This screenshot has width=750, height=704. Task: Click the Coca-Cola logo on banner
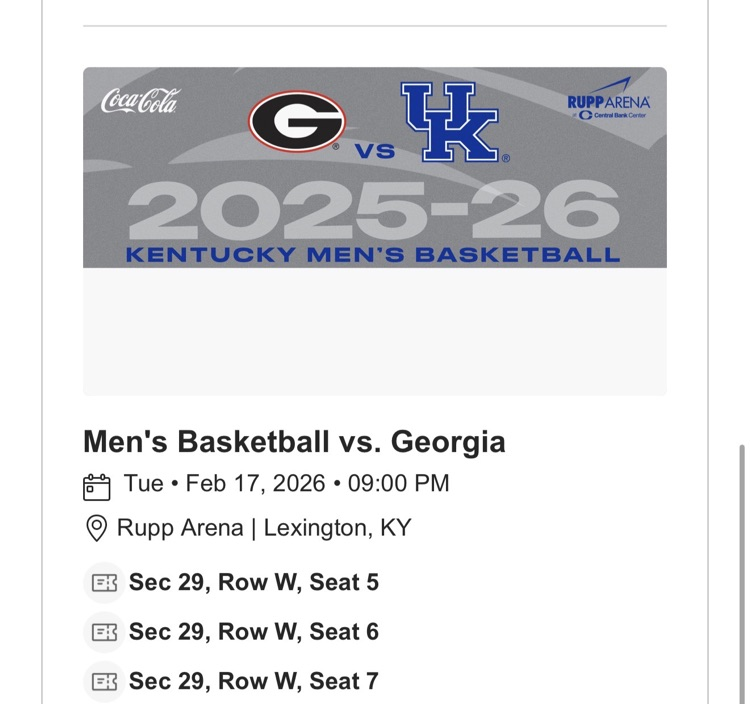(140, 101)
